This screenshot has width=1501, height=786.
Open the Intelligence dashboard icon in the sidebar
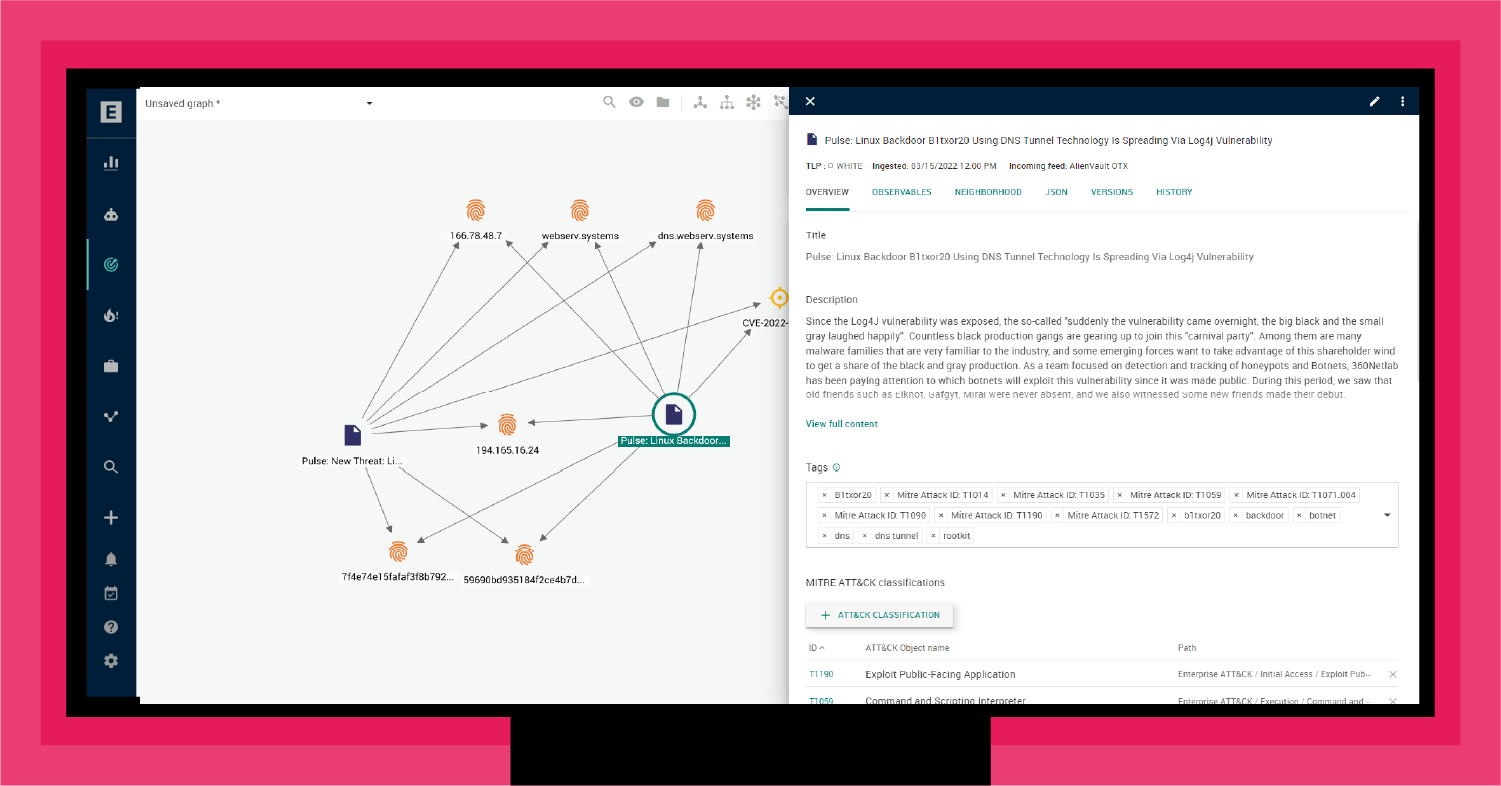pyautogui.click(x=111, y=161)
